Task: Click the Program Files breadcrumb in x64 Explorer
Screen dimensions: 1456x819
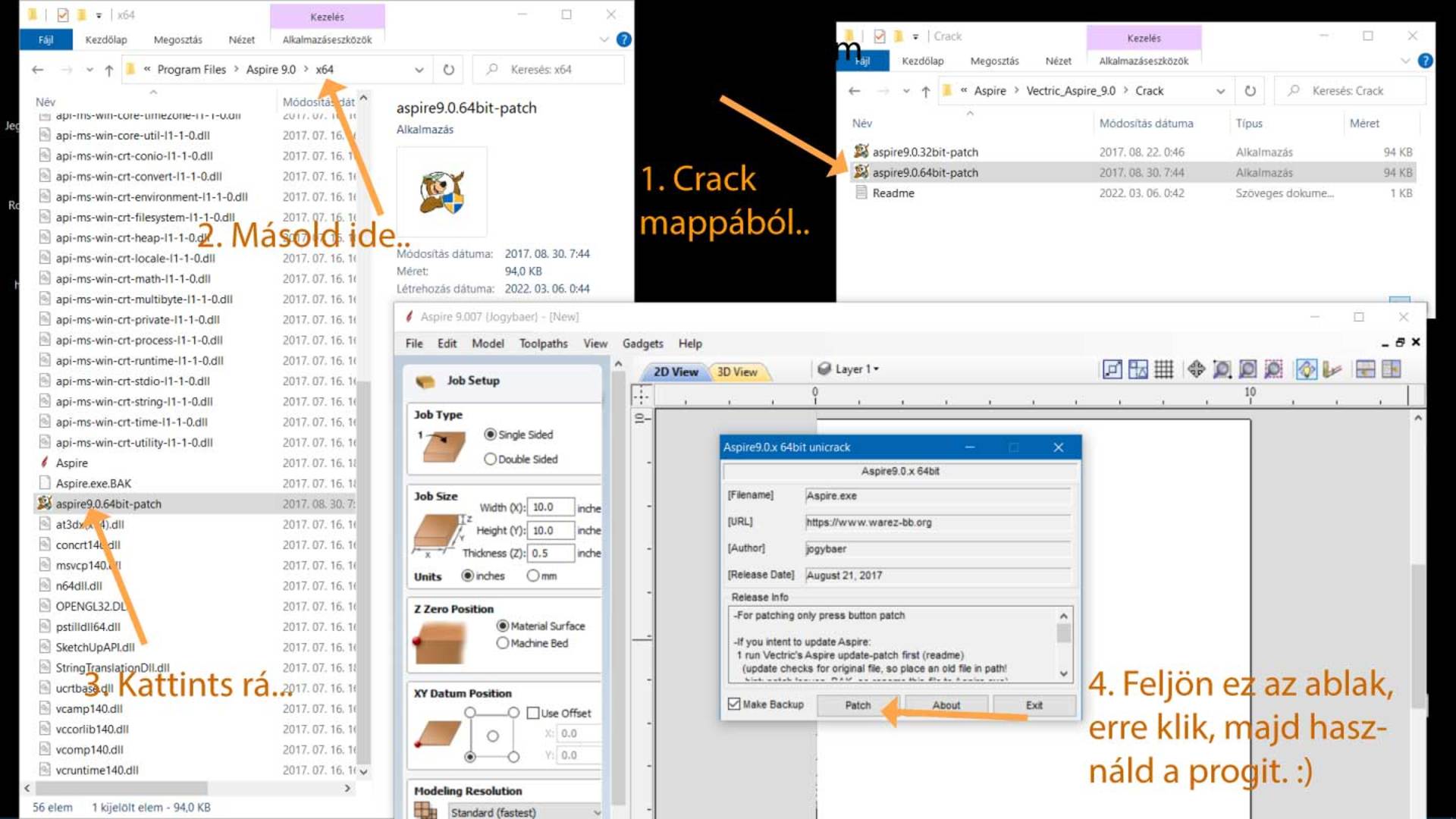Action: (x=191, y=70)
